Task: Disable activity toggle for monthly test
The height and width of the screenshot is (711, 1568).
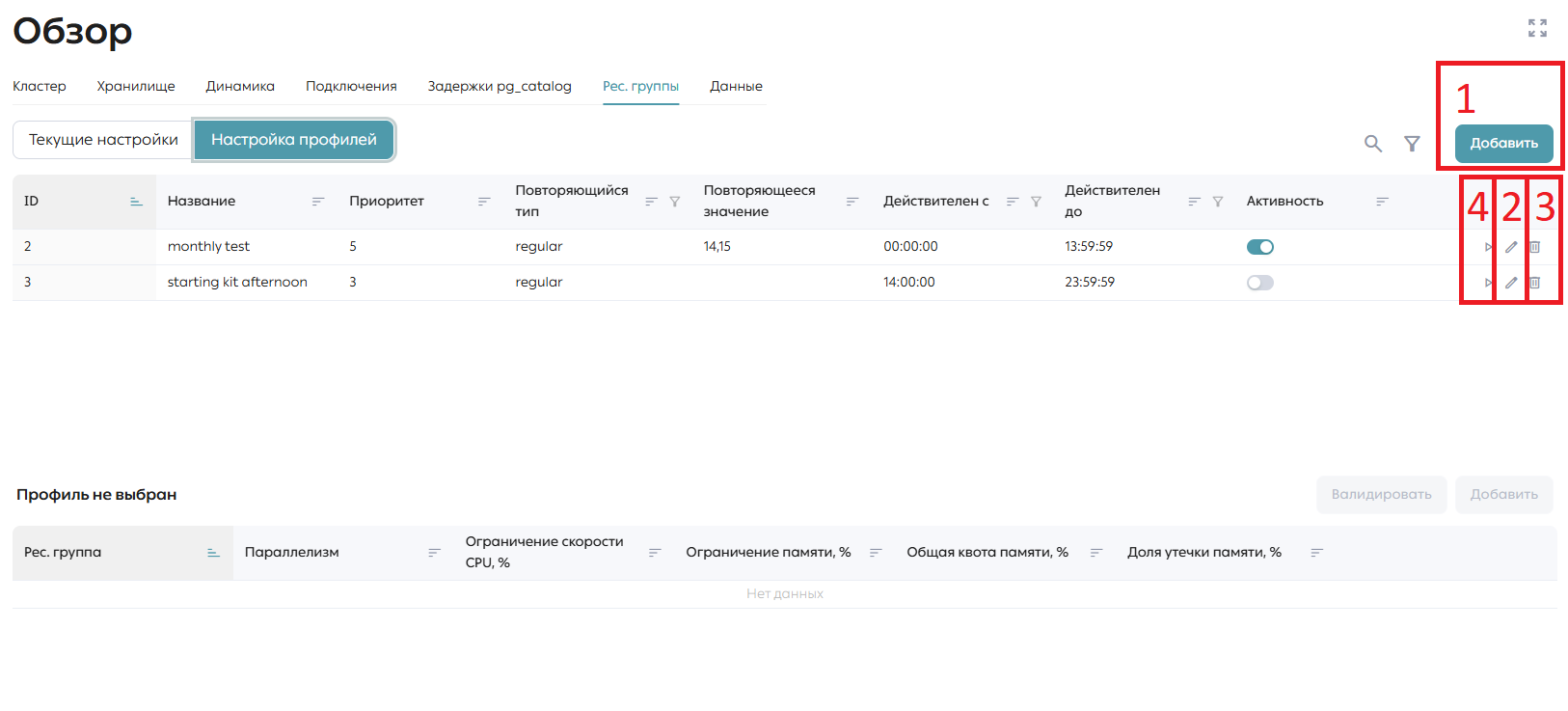Action: [x=1260, y=247]
